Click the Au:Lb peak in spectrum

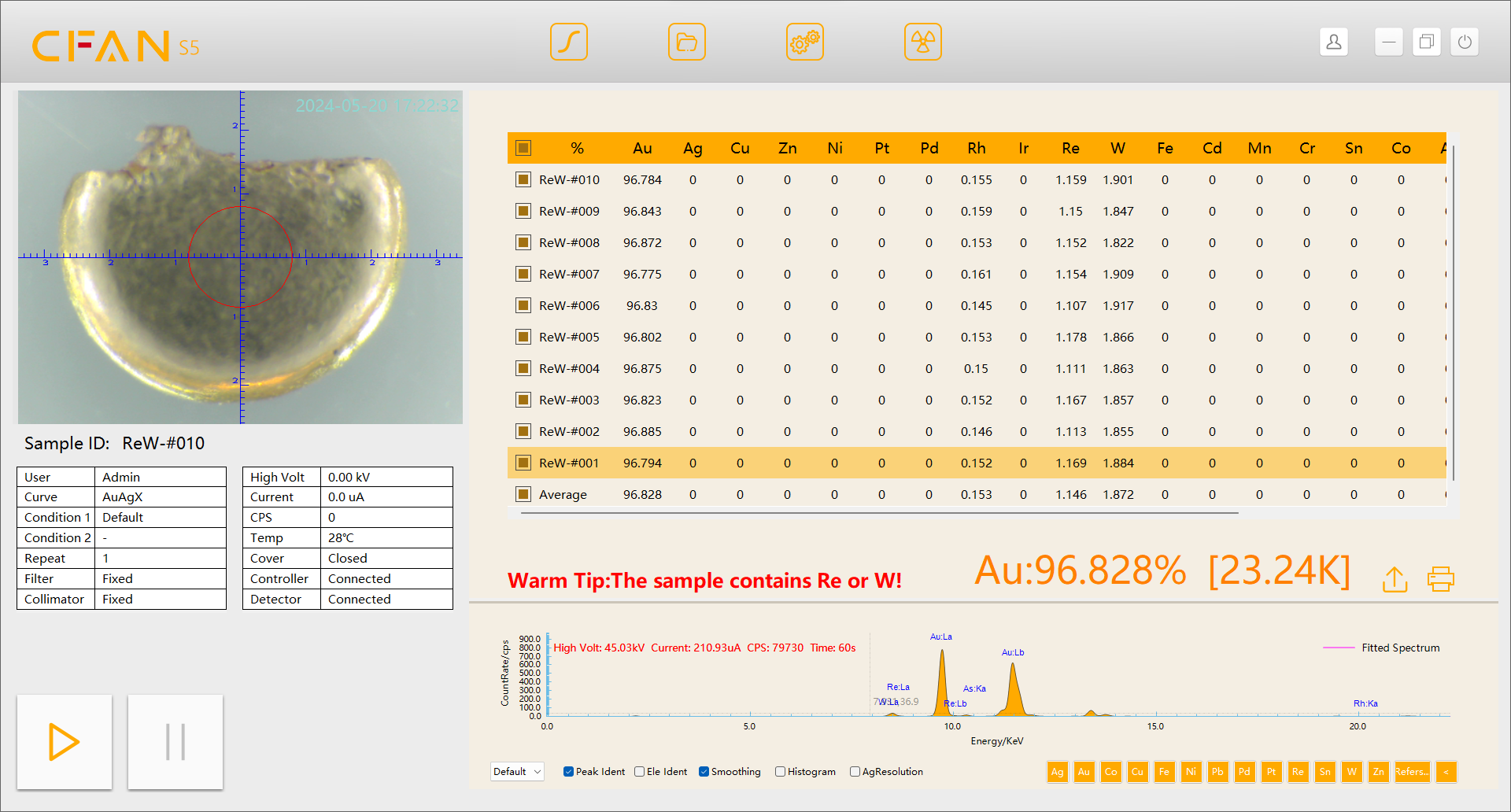coord(1013,688)
